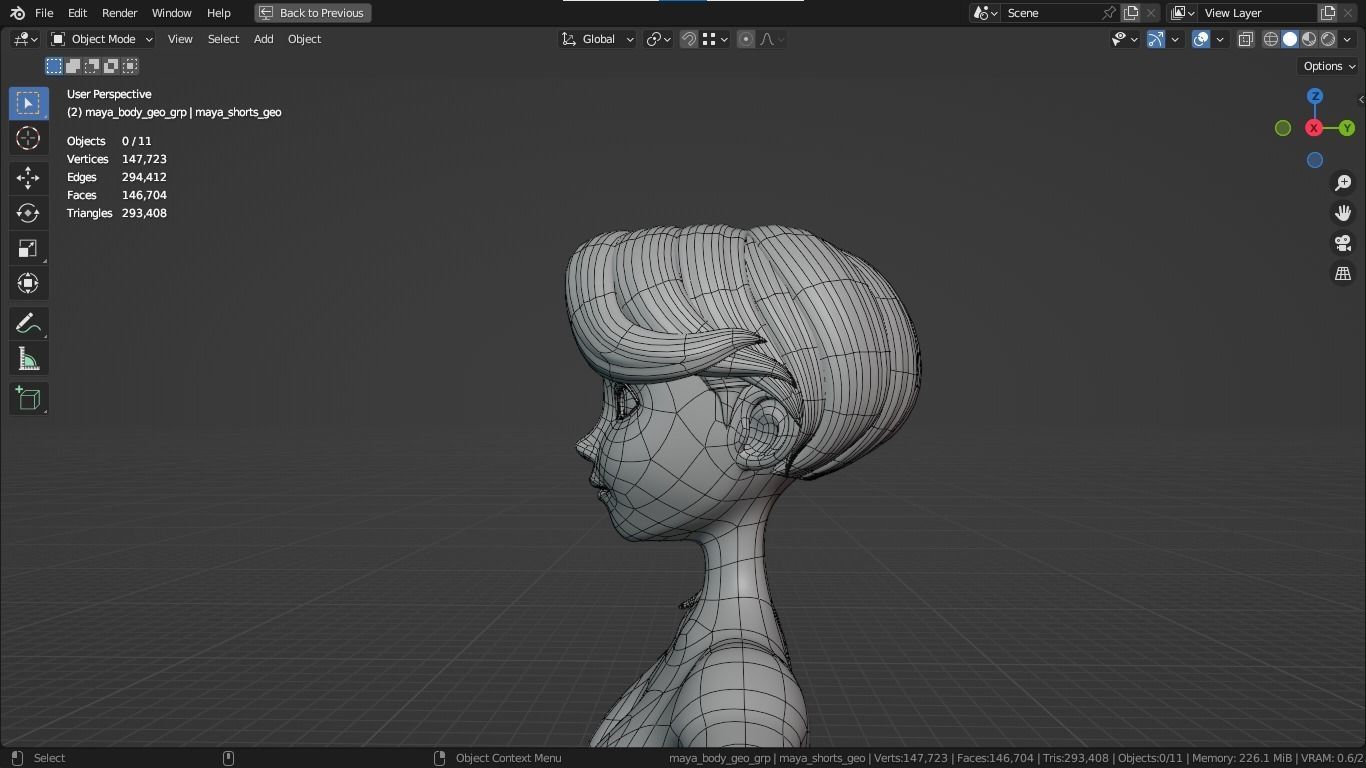
Task: Toggle viewport gizmos display
Action: click(x=1156, y=39)
